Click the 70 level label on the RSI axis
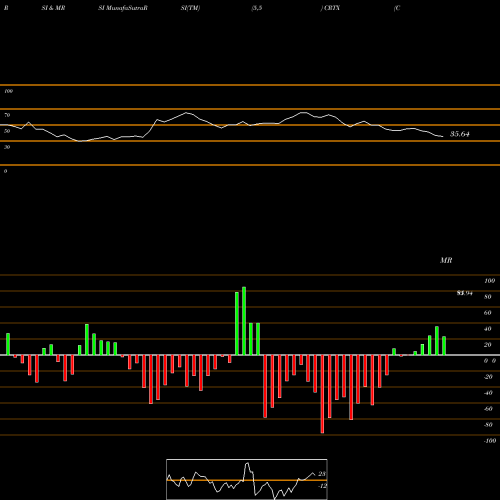 tap(7, 115)
